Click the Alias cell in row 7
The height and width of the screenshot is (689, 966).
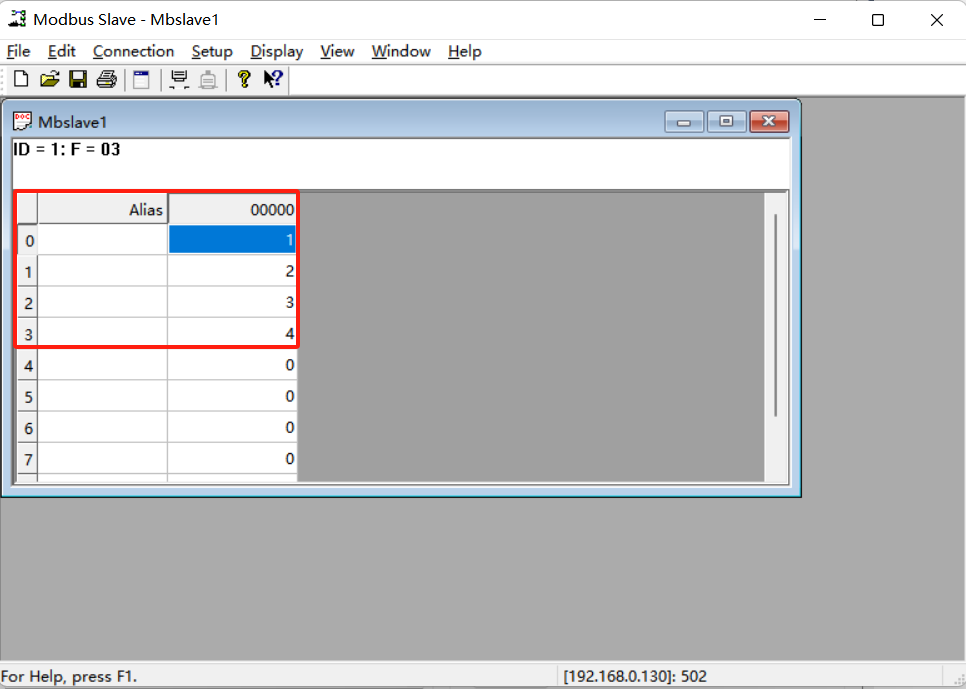pyautogui.click(x=102, y=459)
